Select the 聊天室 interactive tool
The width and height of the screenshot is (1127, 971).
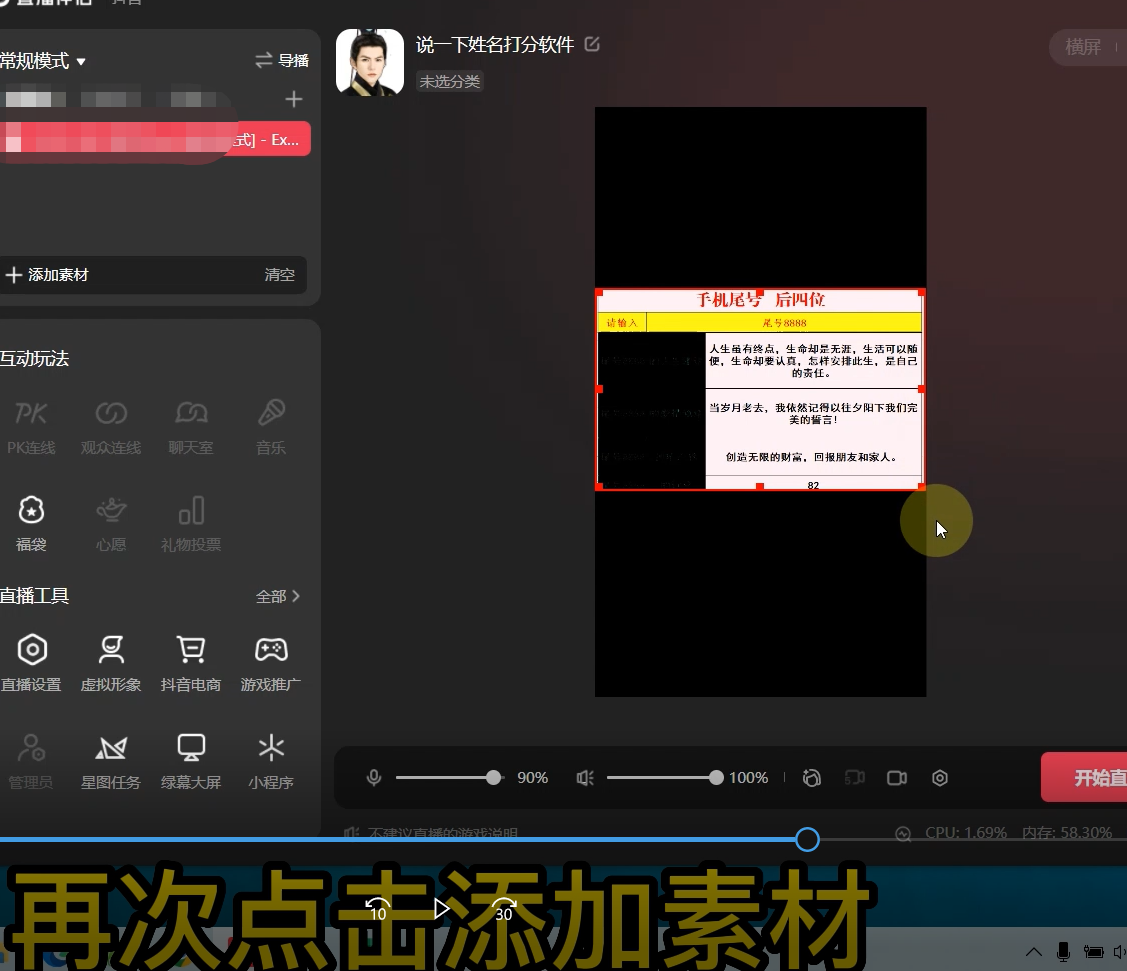(x=190, y=425)
